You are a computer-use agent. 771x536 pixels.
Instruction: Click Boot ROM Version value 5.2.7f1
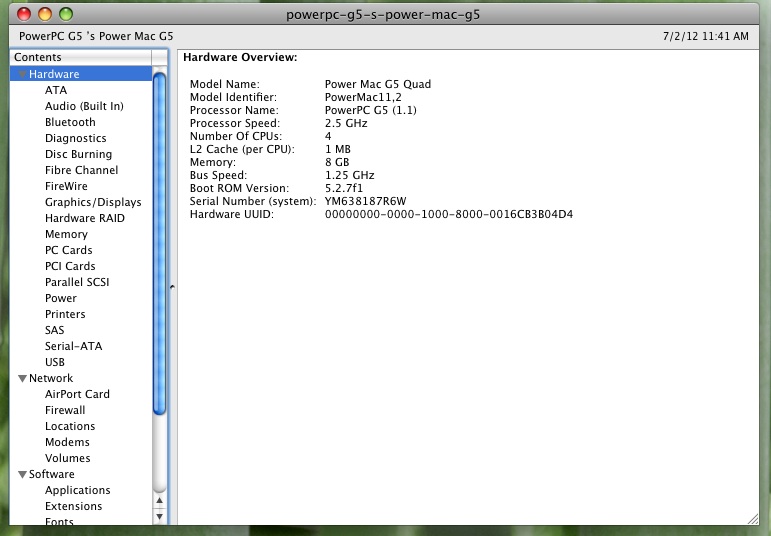point(344,188)
